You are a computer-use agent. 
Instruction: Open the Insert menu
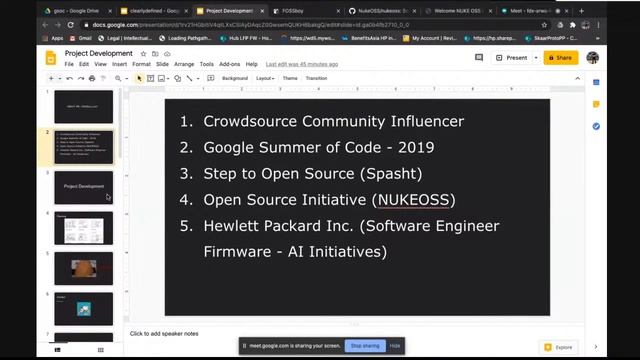(120, 64)
